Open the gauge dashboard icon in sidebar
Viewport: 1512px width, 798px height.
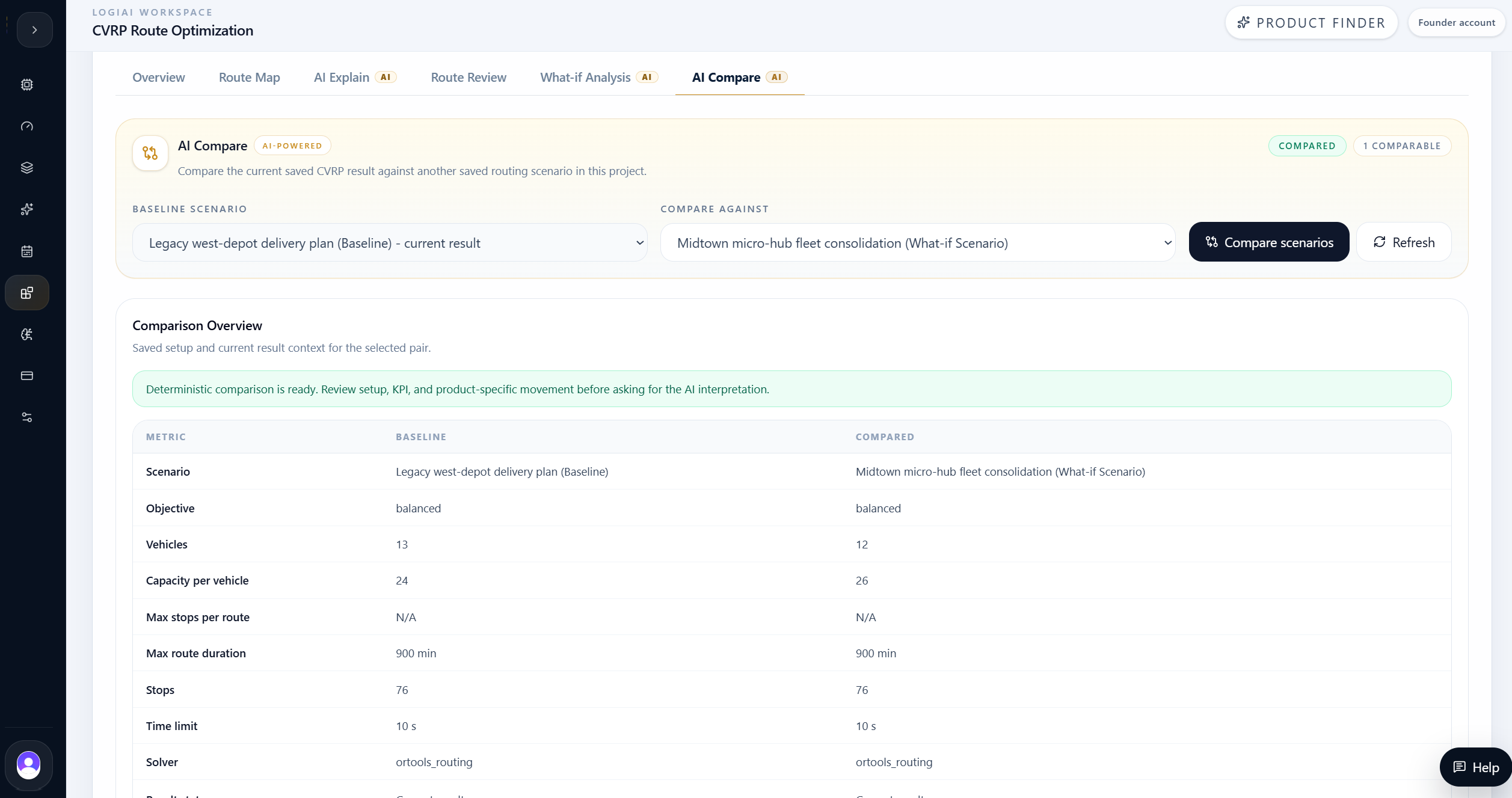[x=27, y=126]
